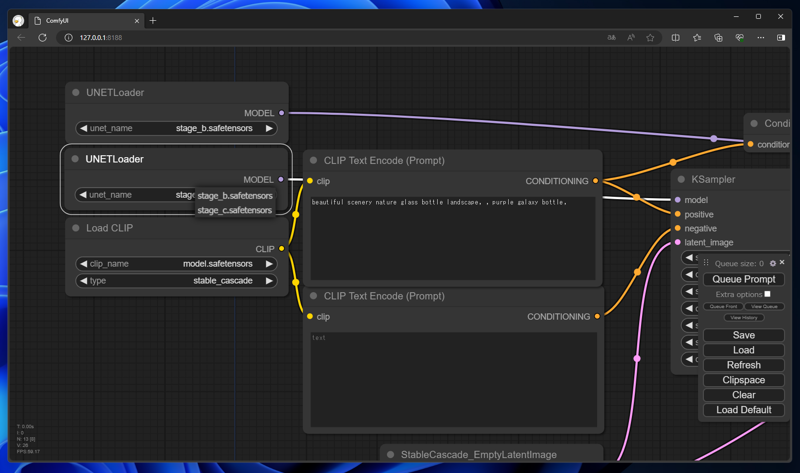Screen dimensions: 800x473
Task: Click the View Queue button
Action: click(x=764, y=306)
